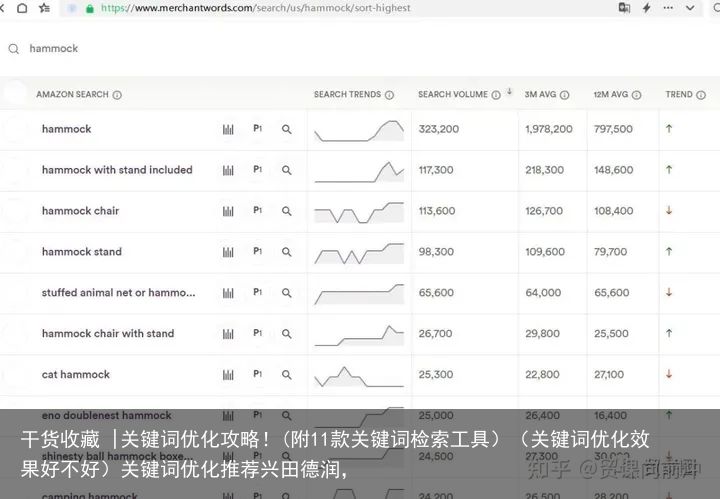Click down trend arrow in hammock chair row
Image resolution: width=720 pixels, height=499 pixels.
[669, 210]
